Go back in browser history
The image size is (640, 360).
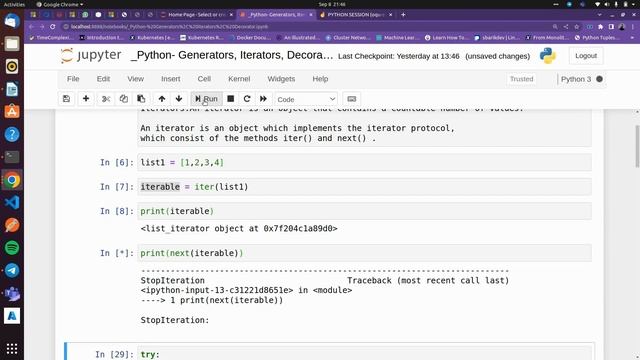click(31, 27)
